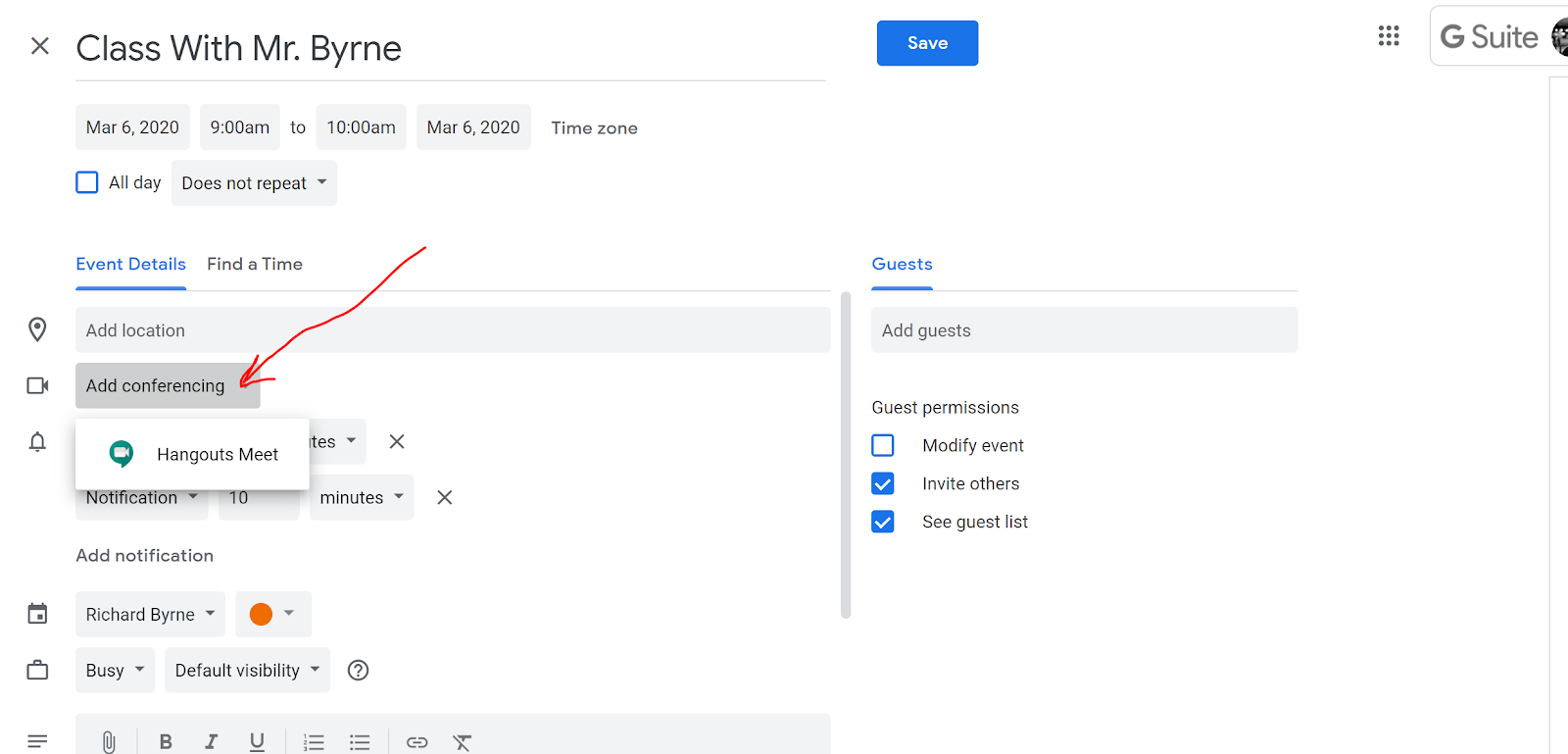The width and height of the screenshot is (1568, 754).
Task: Insert a link in the description
Action: [416, 742]
